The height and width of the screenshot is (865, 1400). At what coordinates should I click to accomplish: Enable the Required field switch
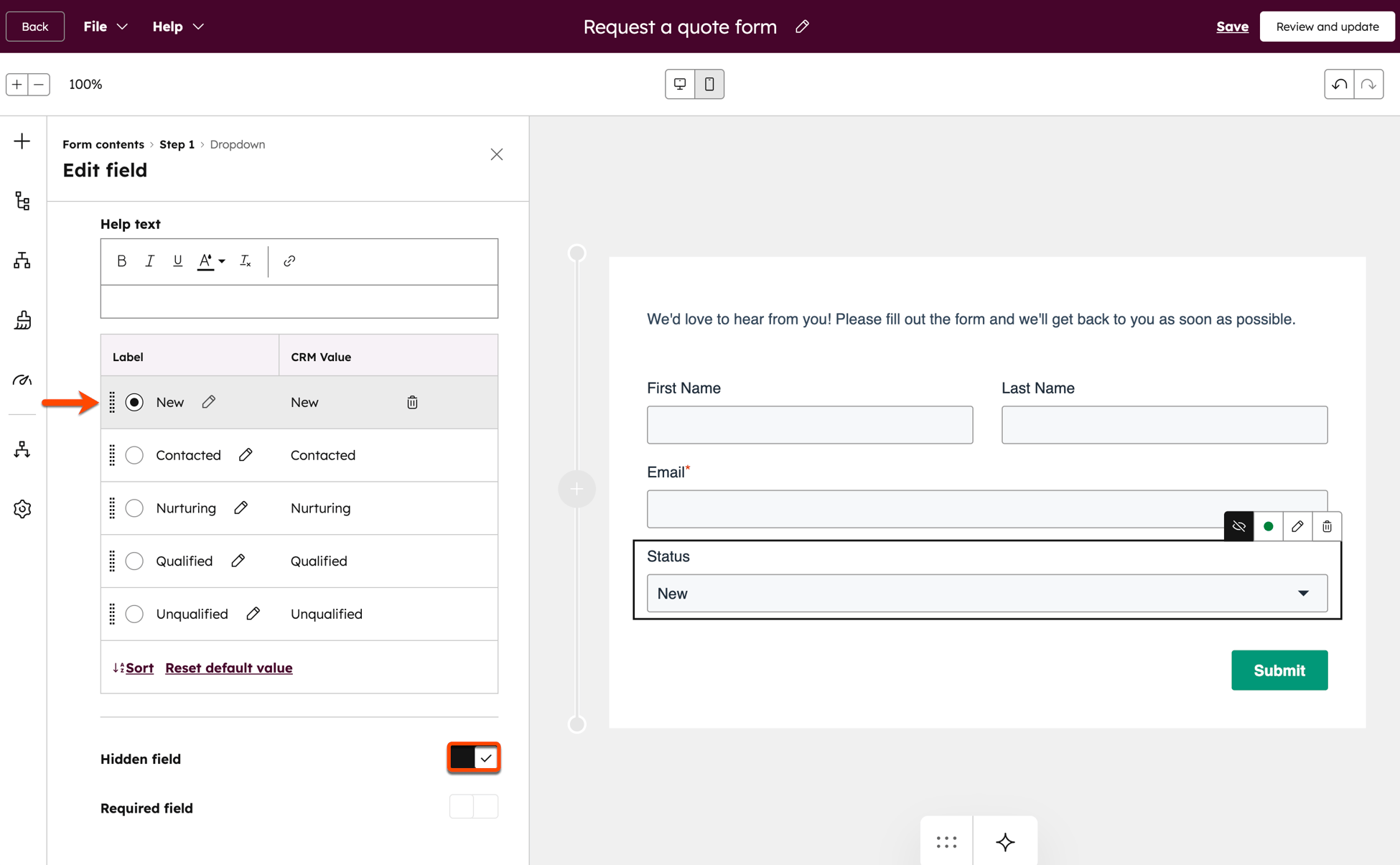click(474, 807)
